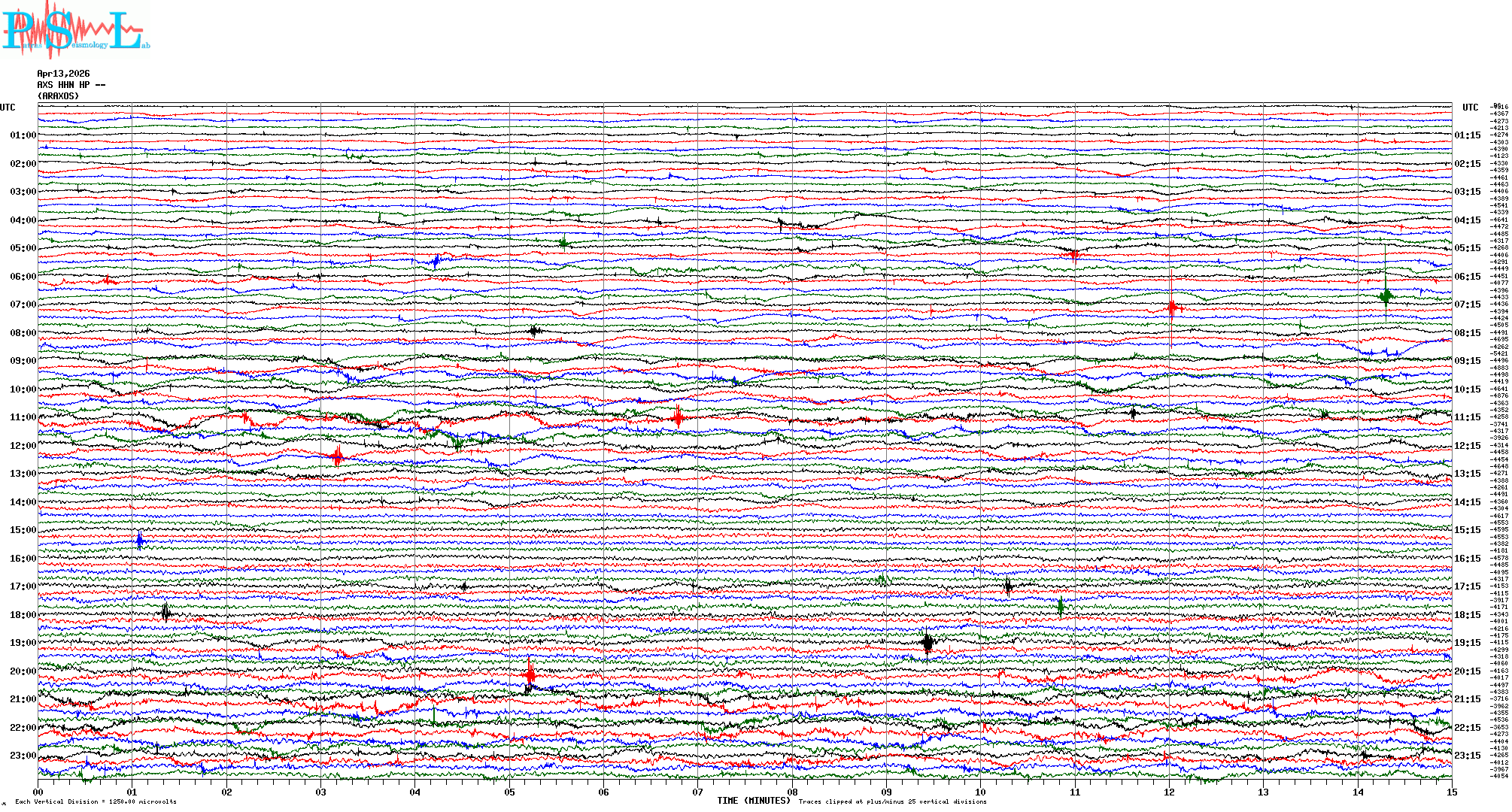The image size is (1512, 812).
Task: Click the 08 minute tick on bottom axis
Action: pos(792,792)
